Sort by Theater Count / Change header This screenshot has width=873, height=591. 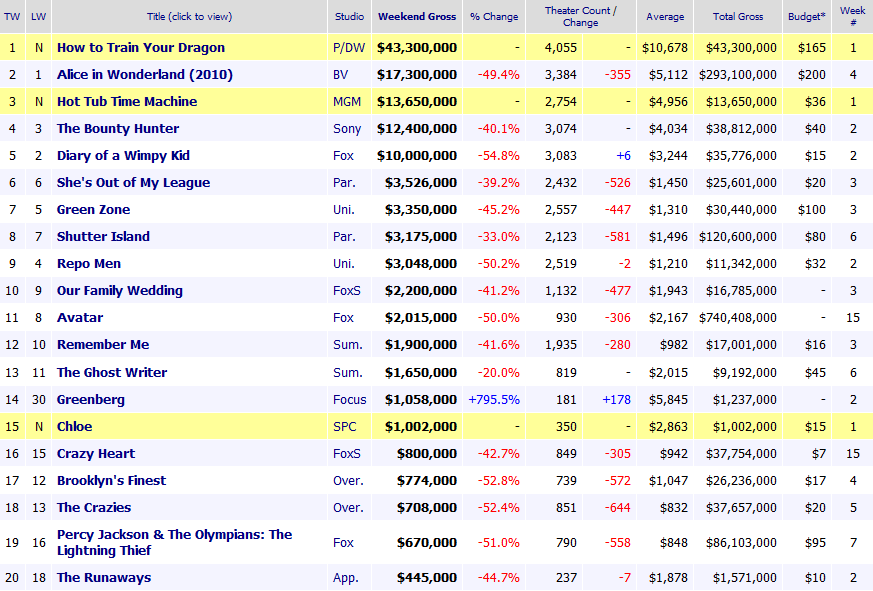tap(580, 17)
